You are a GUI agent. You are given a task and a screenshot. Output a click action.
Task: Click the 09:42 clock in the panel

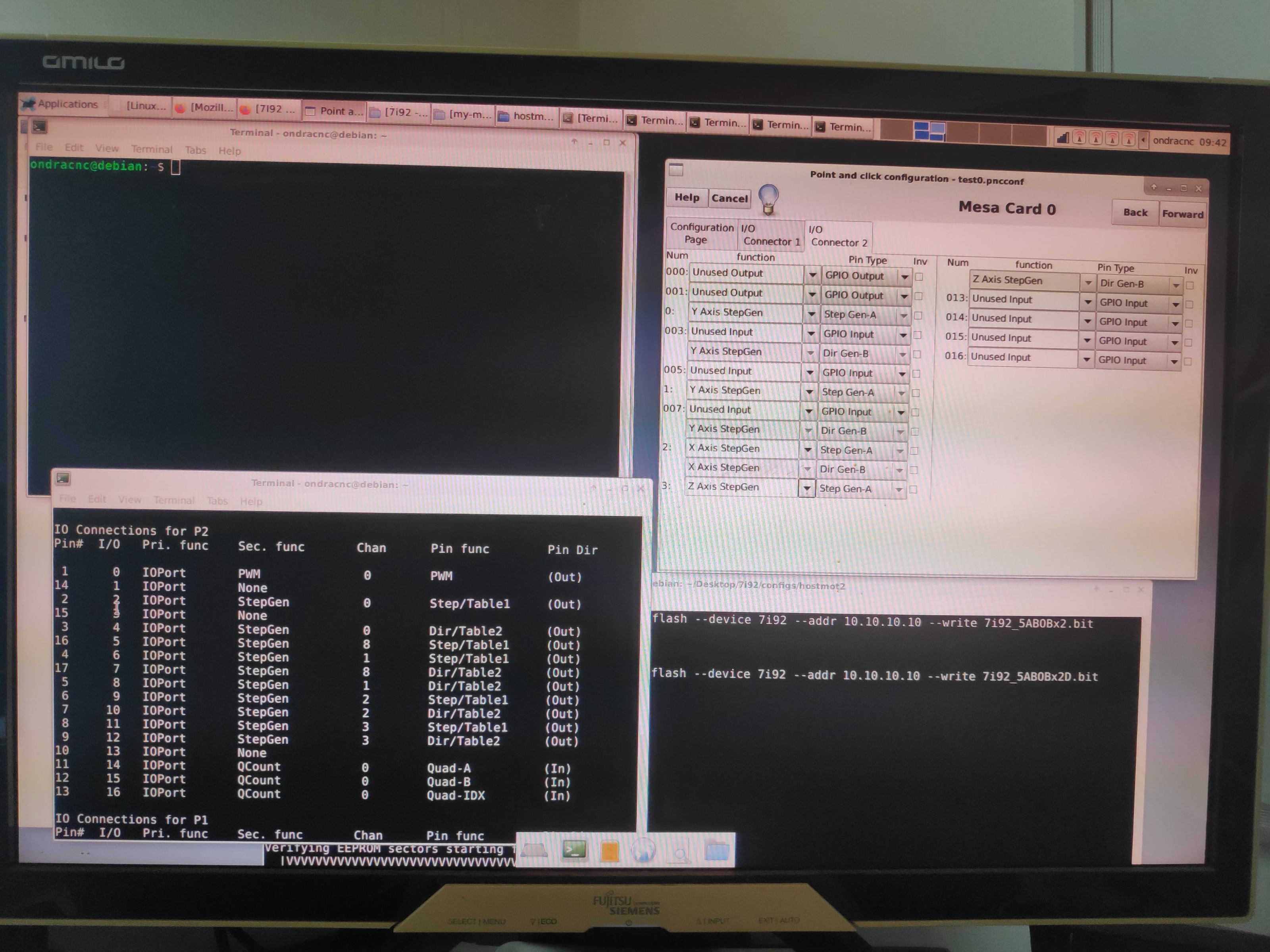point(1212,142)
